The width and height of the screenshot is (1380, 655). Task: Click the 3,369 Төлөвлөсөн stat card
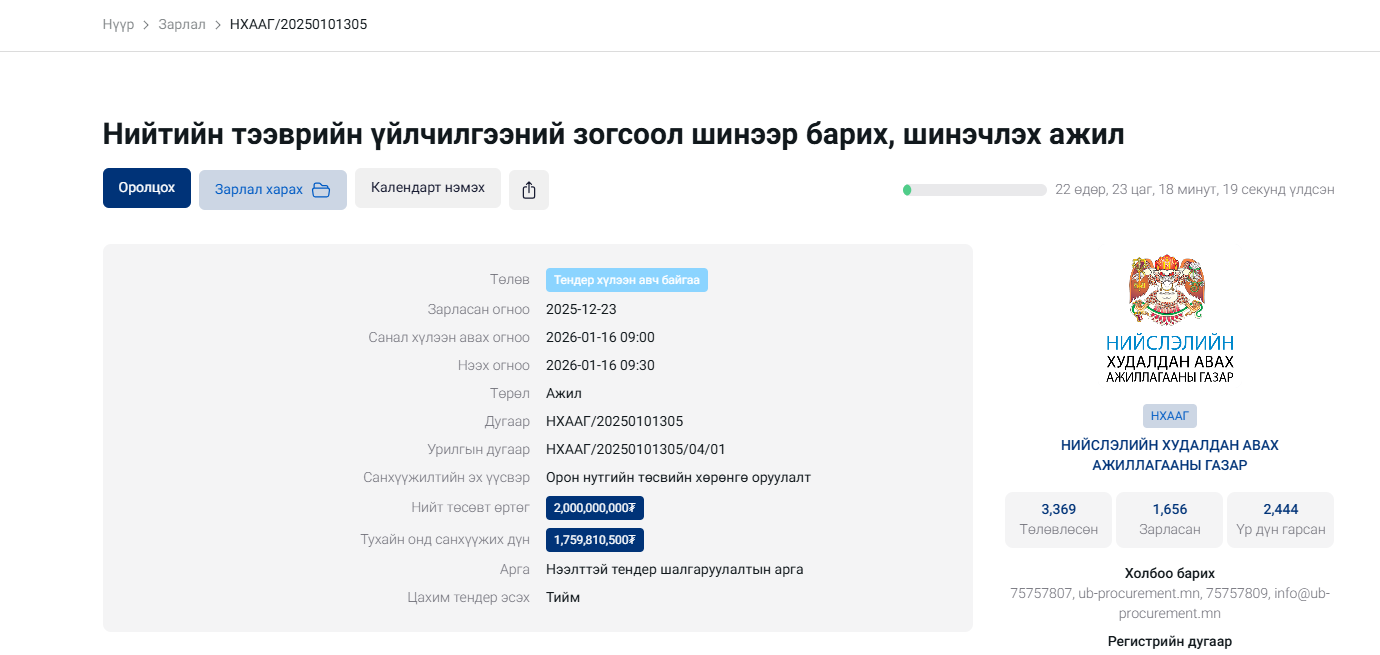(1058, 519)
